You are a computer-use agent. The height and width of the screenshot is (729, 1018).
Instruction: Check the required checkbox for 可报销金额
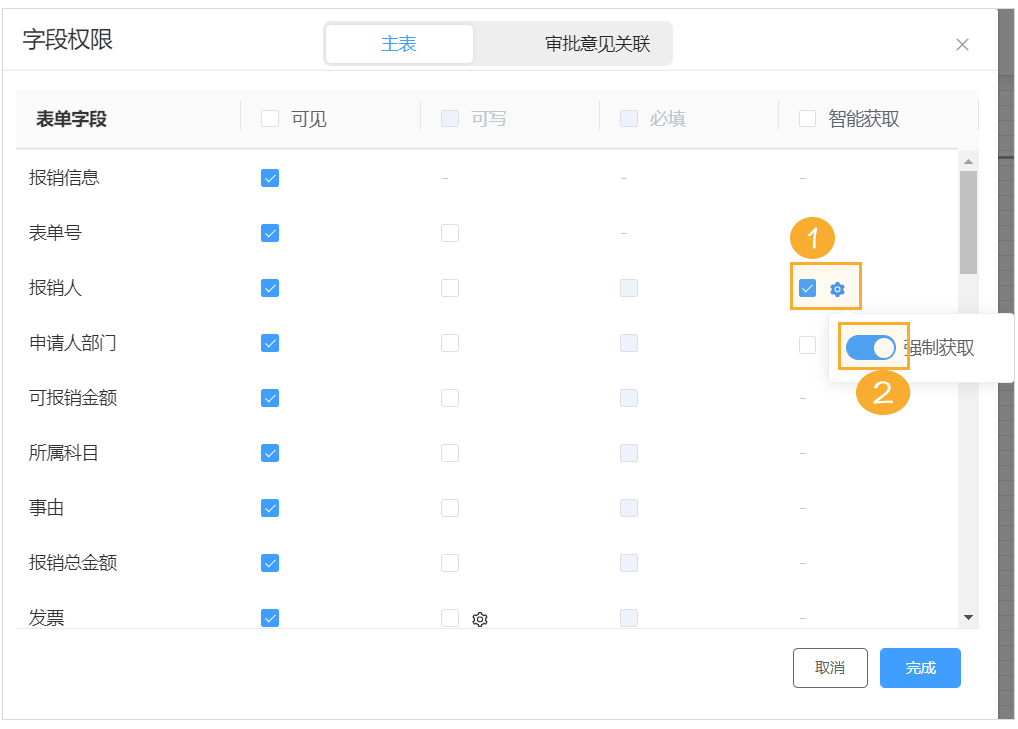coord(628,397)
